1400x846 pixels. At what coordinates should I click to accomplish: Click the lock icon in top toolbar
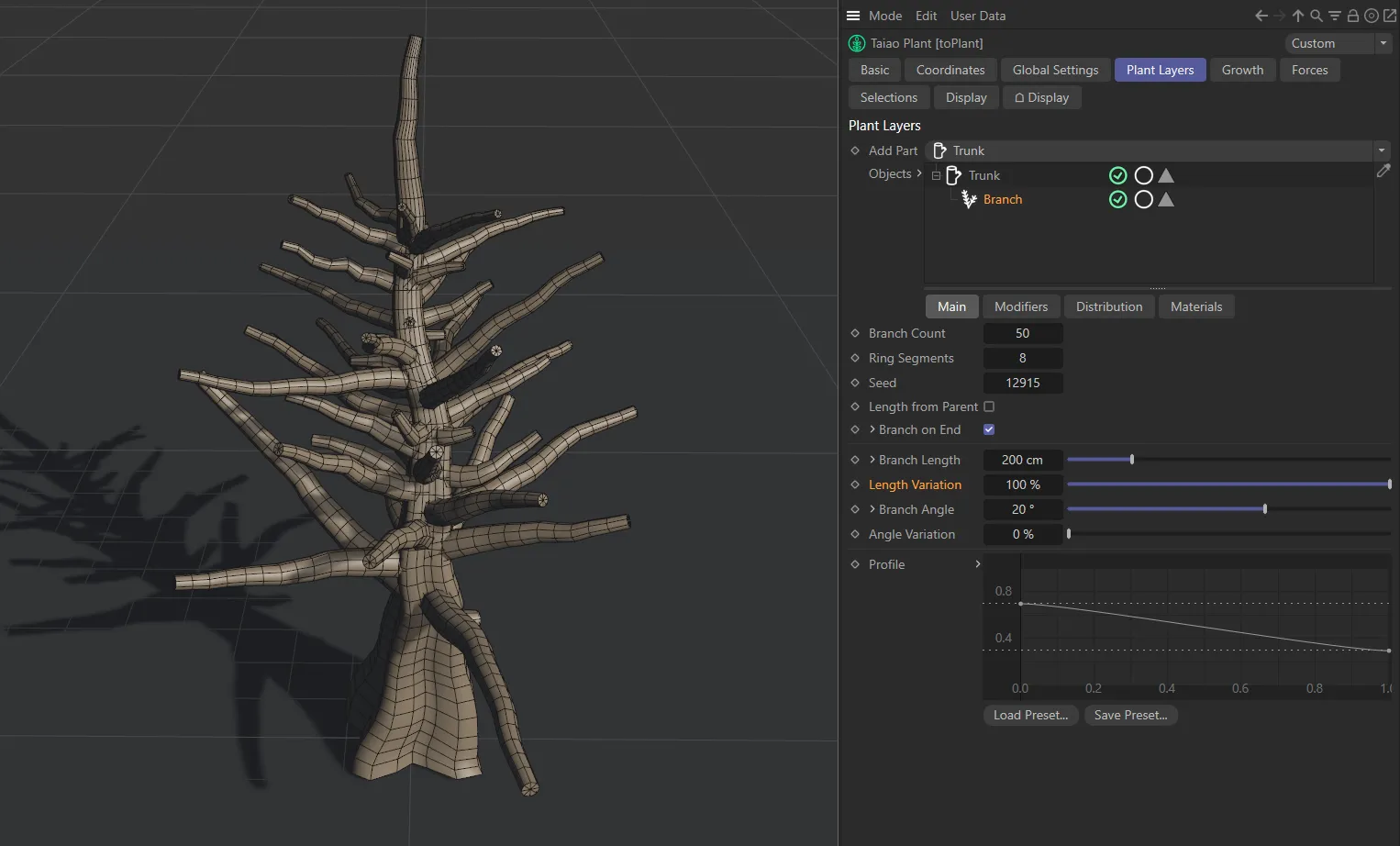[x=1352, y=16]
